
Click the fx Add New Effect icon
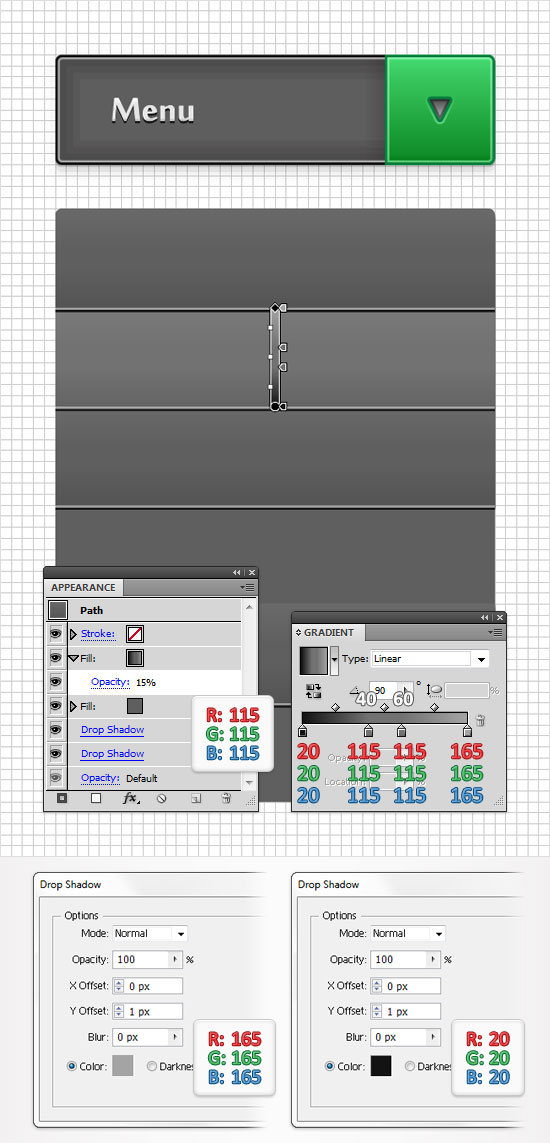click(130, 798)
